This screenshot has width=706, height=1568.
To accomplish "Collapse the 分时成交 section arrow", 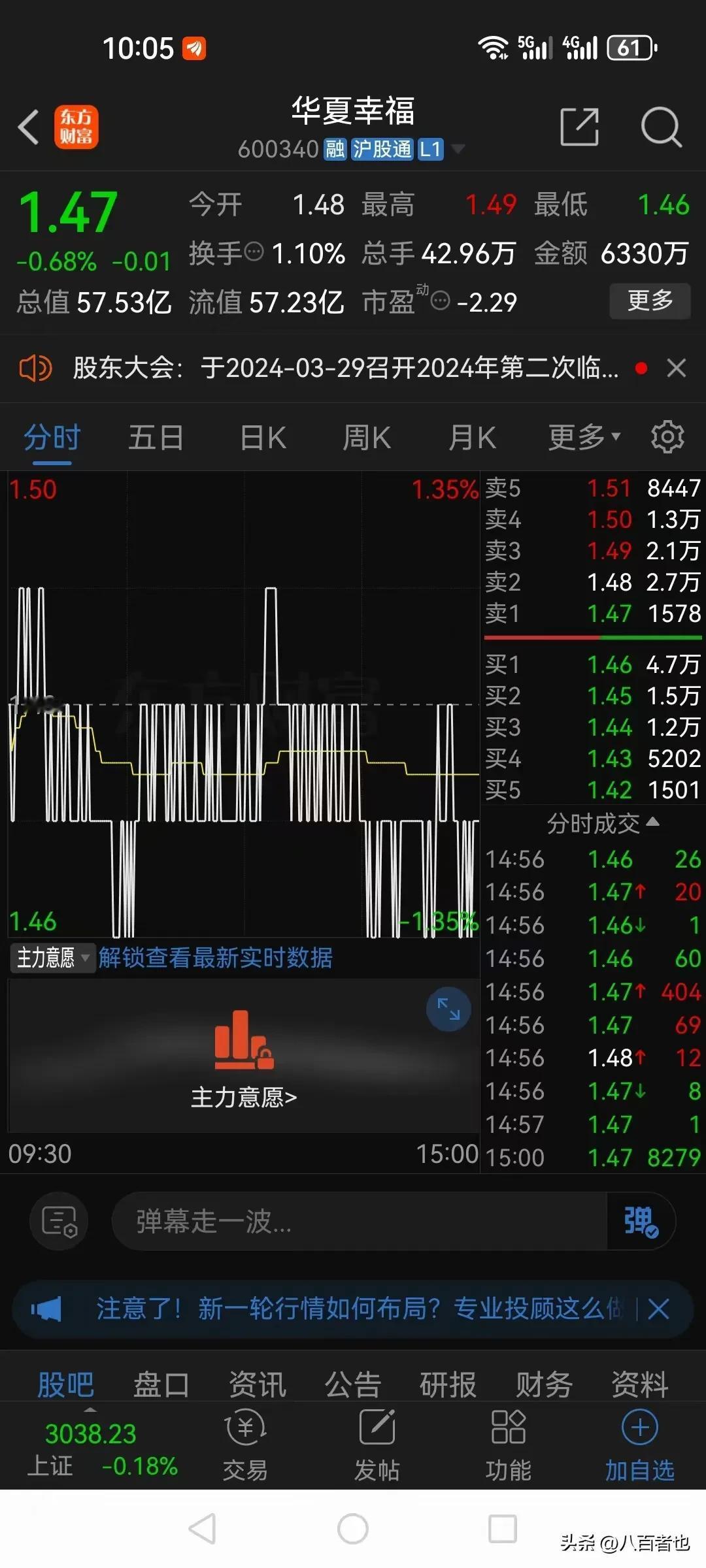I will (x=652, y=822).
